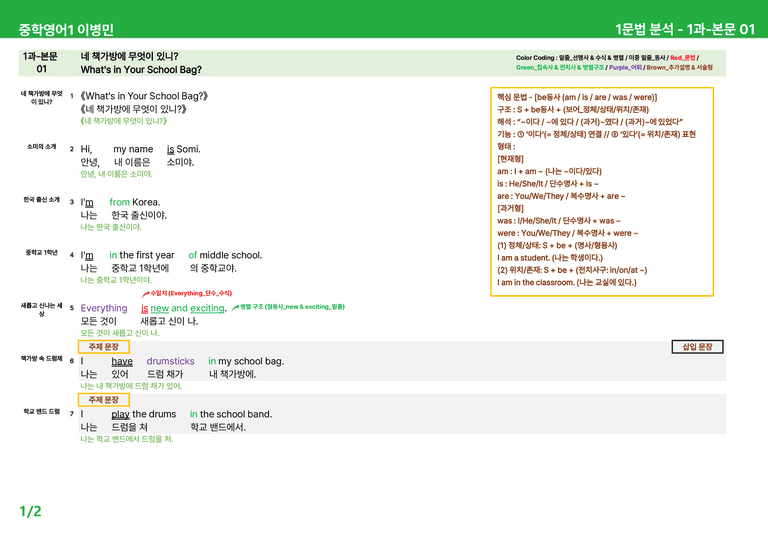
Task: Click the margin label '학교 밴드 드럼'
Action: 42,411
